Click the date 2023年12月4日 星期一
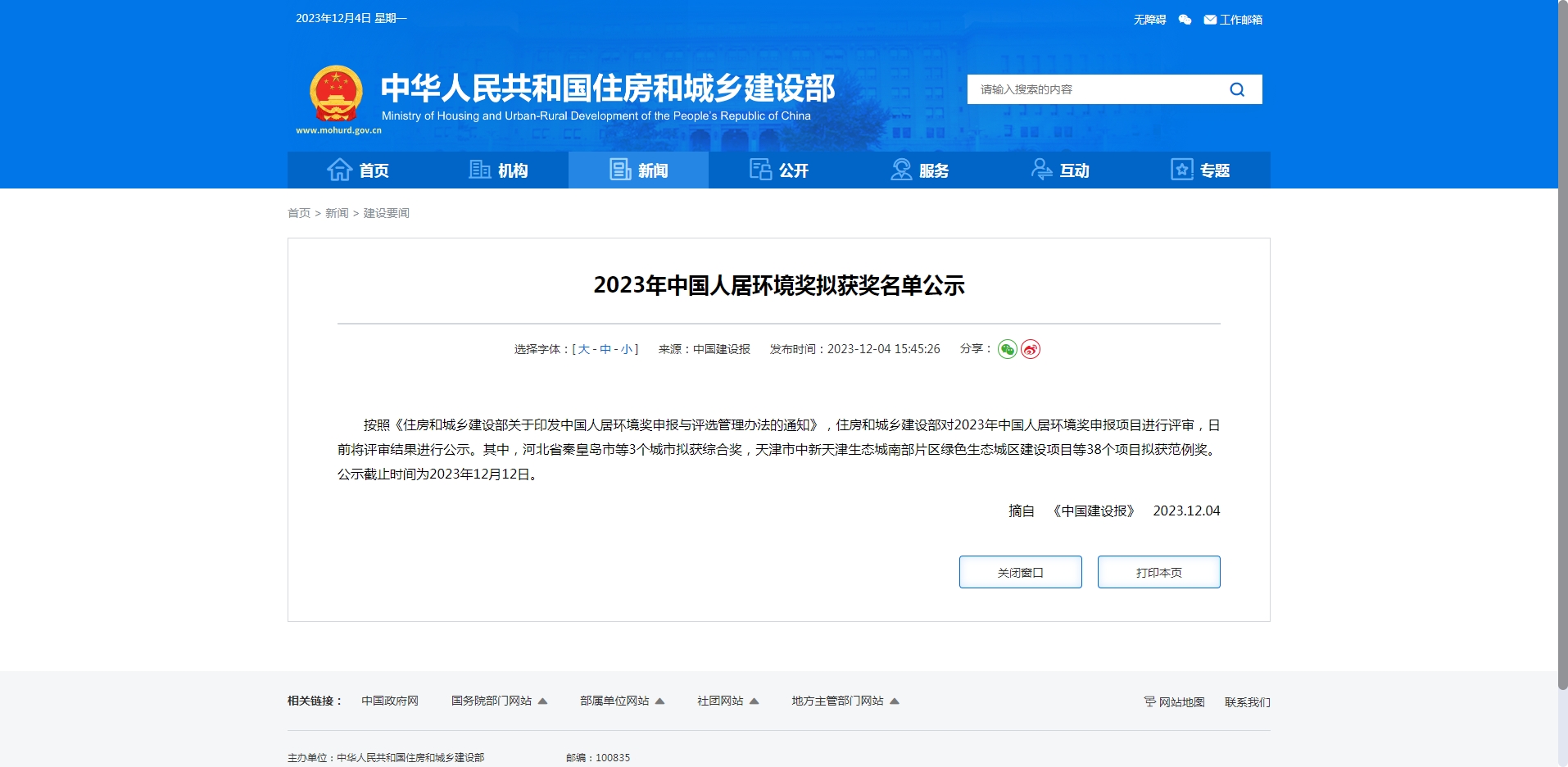This screenshot has width=1568, height=767. [x=351, y=18]
